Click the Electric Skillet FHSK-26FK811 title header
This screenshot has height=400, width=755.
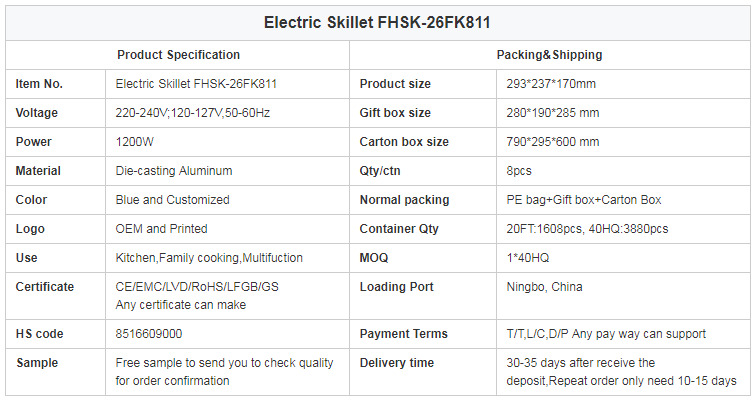point(377,23)
